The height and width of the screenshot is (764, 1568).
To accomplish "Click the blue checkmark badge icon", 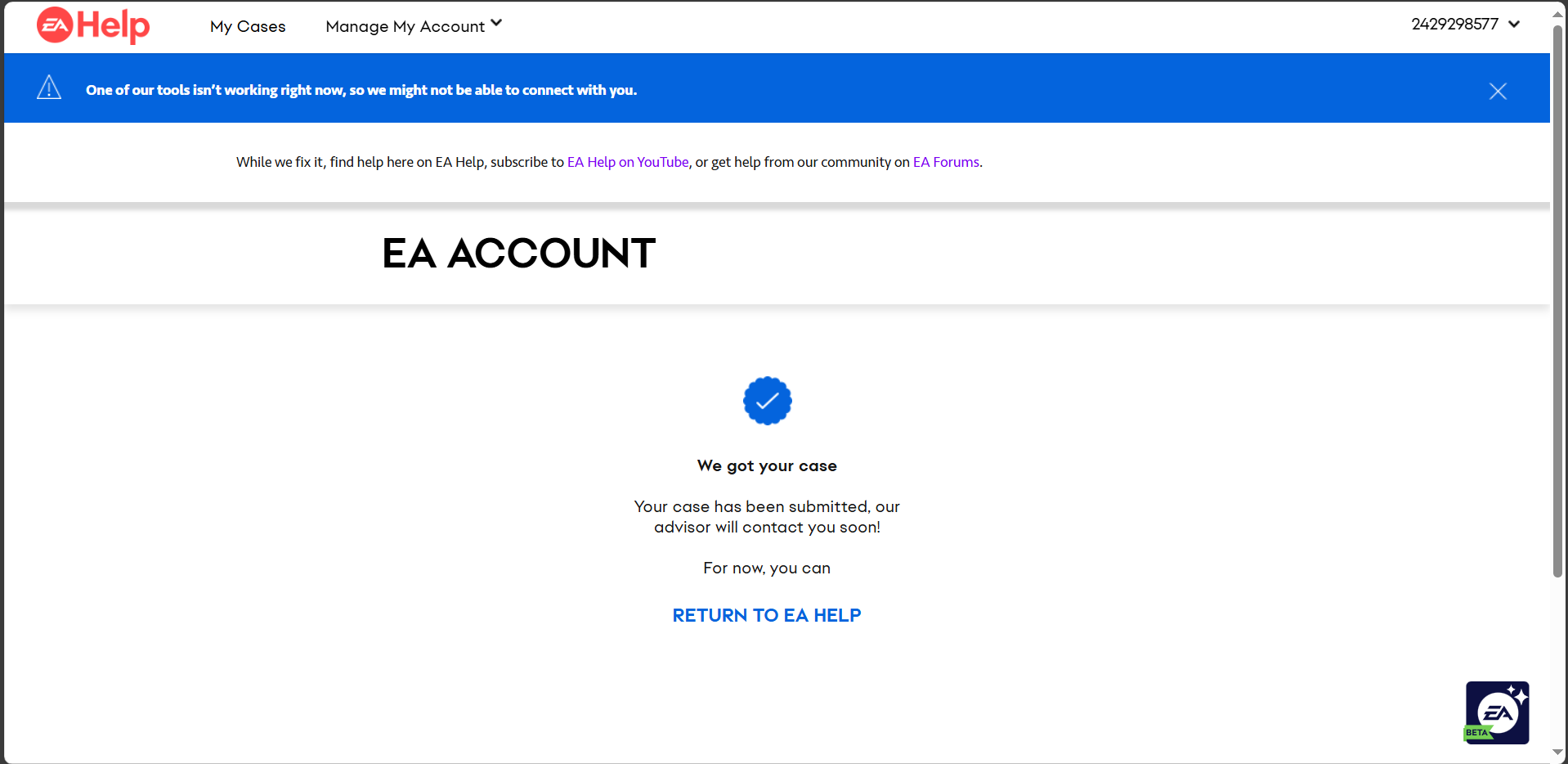I will pyautogui.click(x=767, y=401).
